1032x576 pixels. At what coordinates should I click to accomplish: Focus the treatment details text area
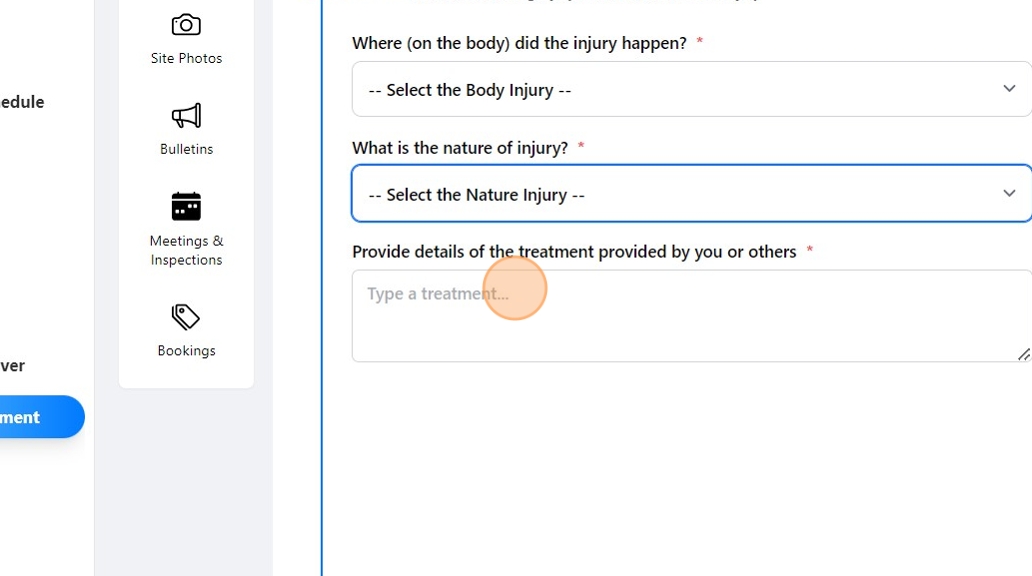click(x=690, y=316)
